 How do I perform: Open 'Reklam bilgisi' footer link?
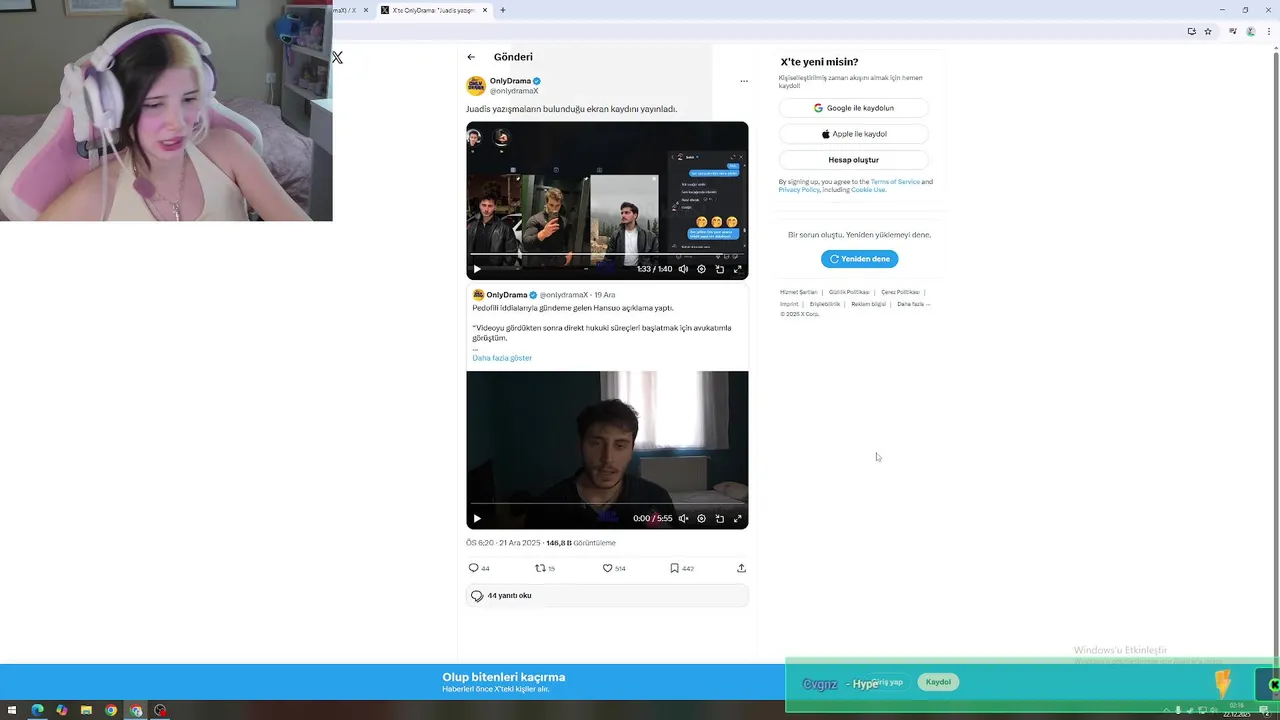(868, 304)
